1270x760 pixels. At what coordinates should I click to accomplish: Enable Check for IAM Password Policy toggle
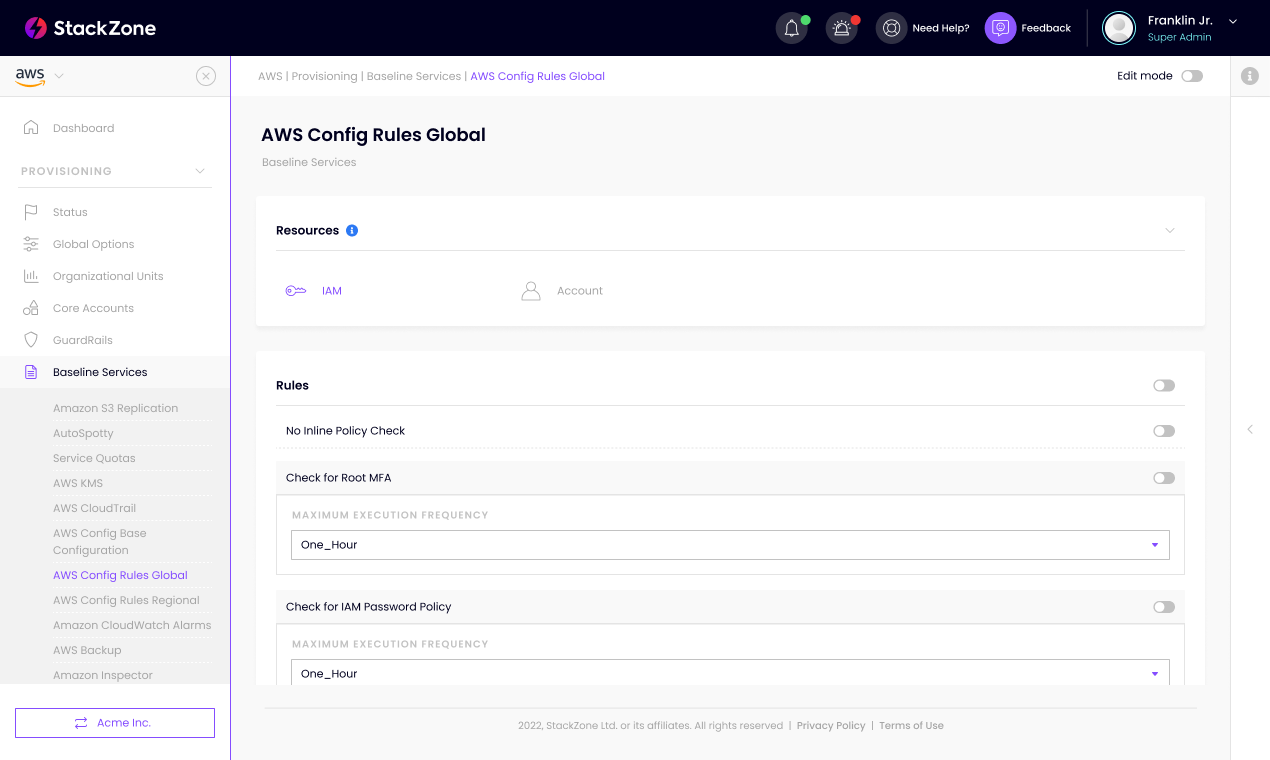[1164, 607]
